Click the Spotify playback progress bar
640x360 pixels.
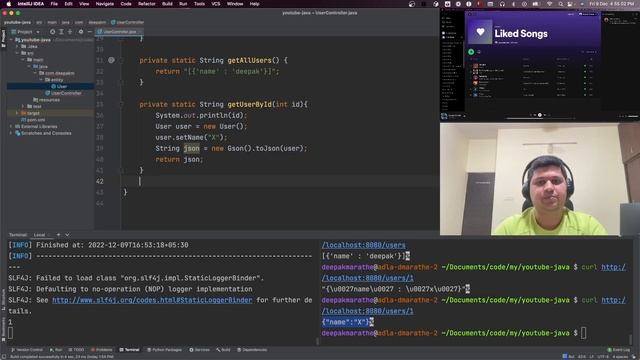point(540,118)
